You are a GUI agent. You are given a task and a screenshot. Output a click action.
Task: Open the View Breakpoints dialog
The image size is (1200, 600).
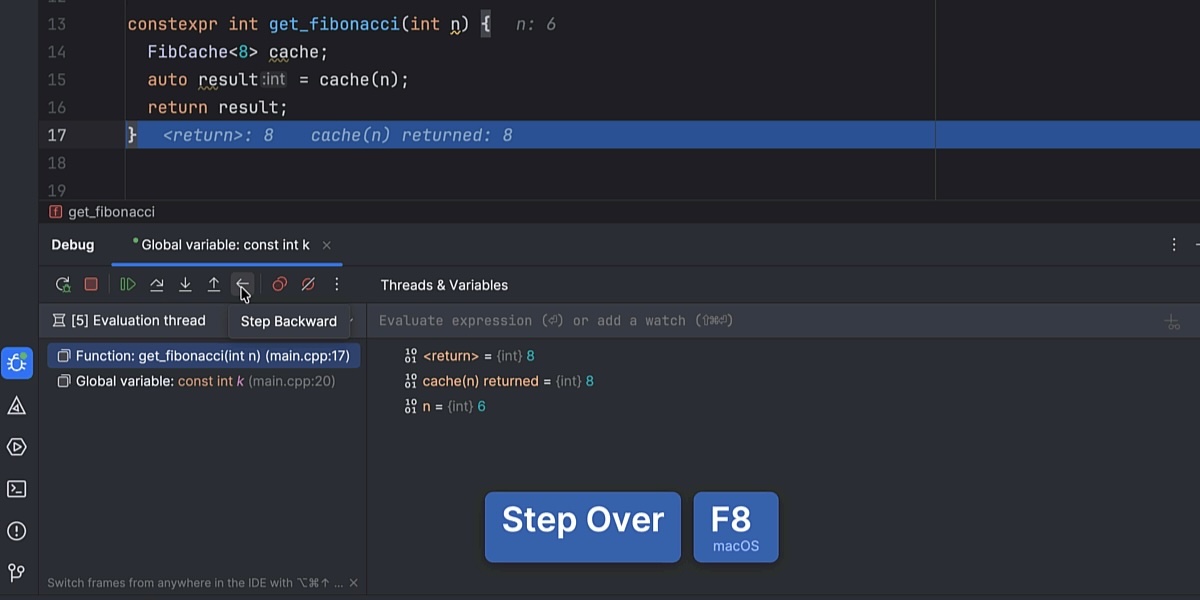280,285
